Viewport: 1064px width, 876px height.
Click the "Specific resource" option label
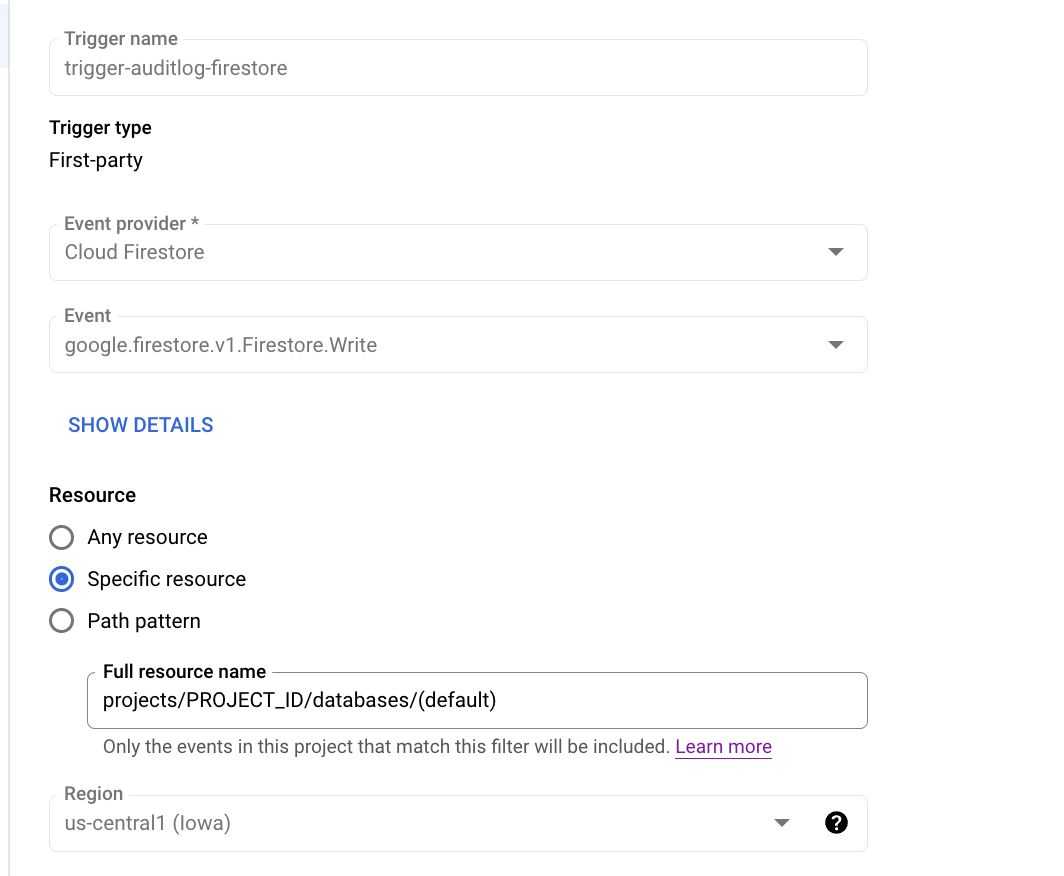click(x=166, y=580)
